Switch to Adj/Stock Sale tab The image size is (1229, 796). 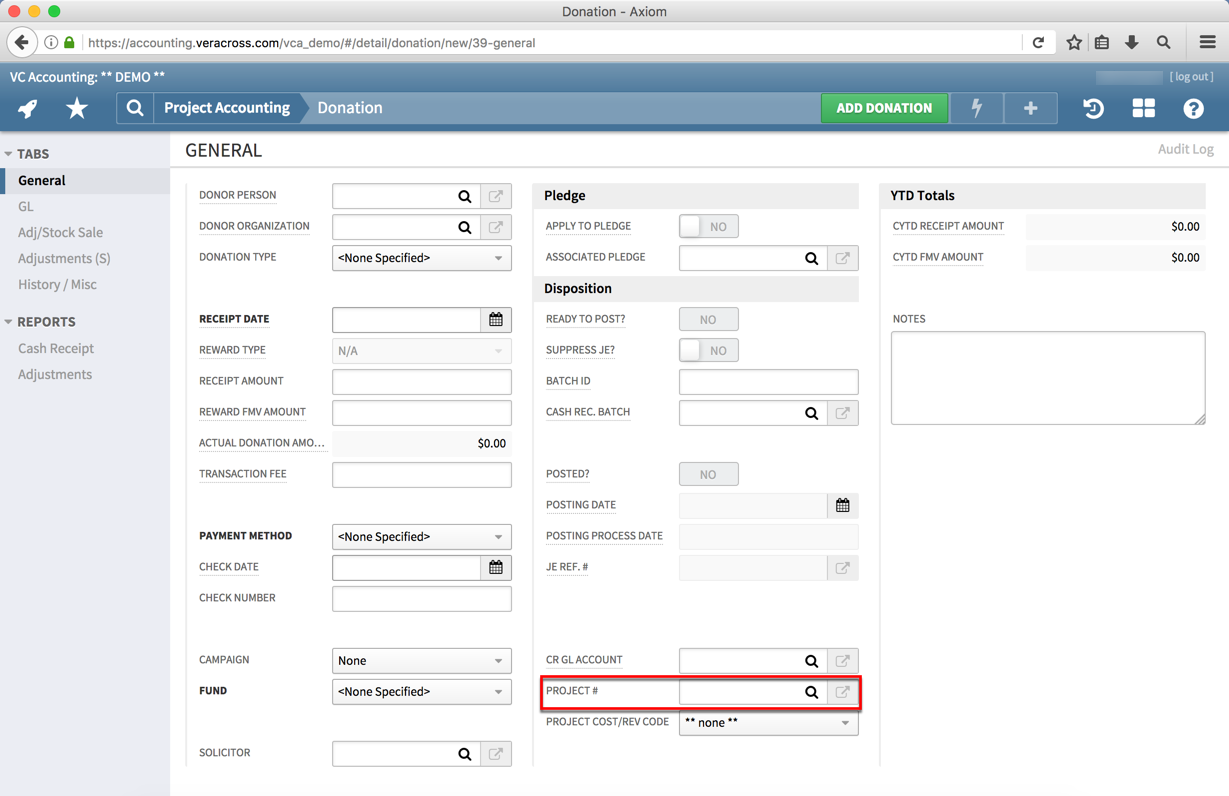coord(60,233)
